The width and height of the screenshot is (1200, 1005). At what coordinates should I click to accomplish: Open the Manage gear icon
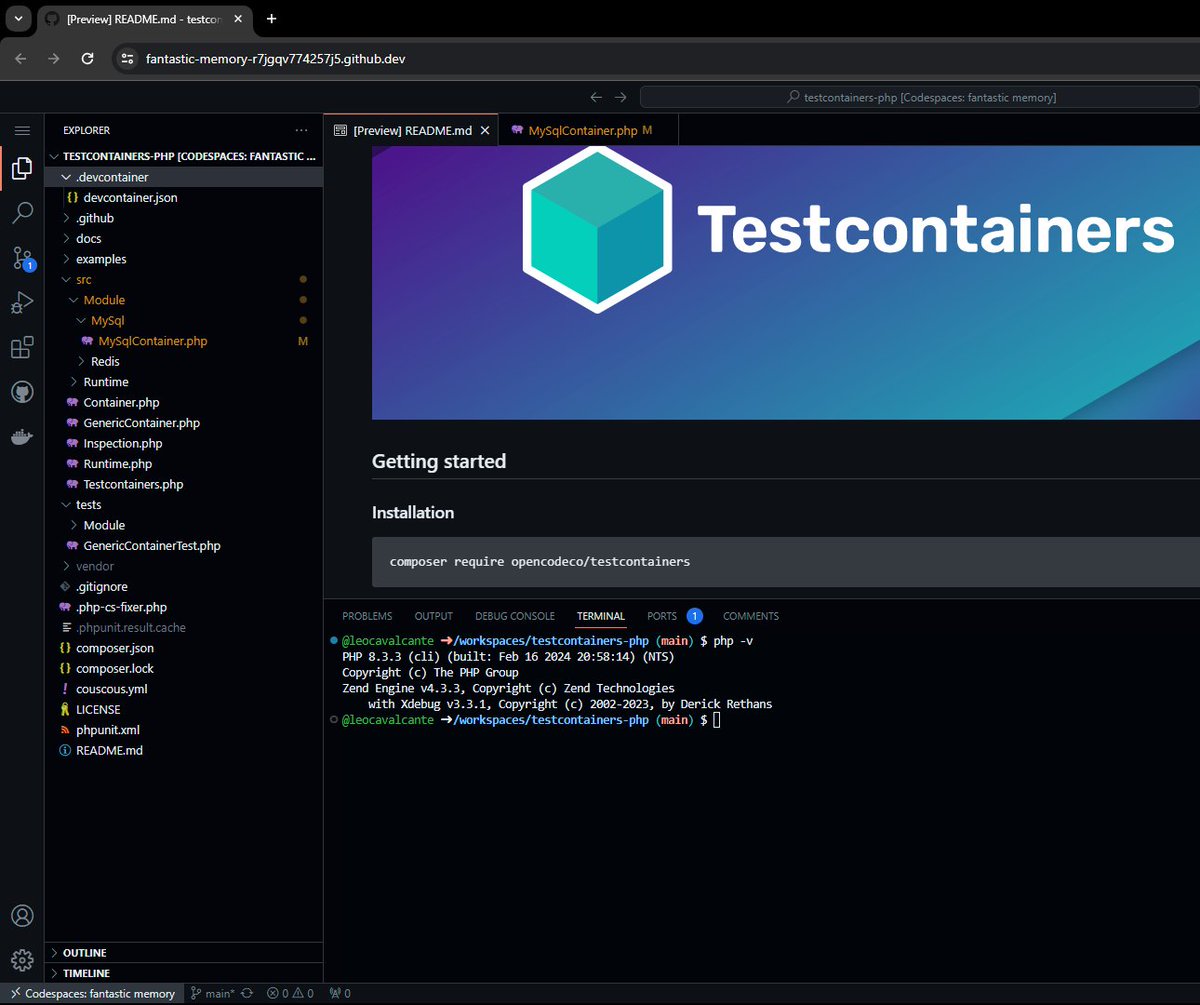point(22,960)
